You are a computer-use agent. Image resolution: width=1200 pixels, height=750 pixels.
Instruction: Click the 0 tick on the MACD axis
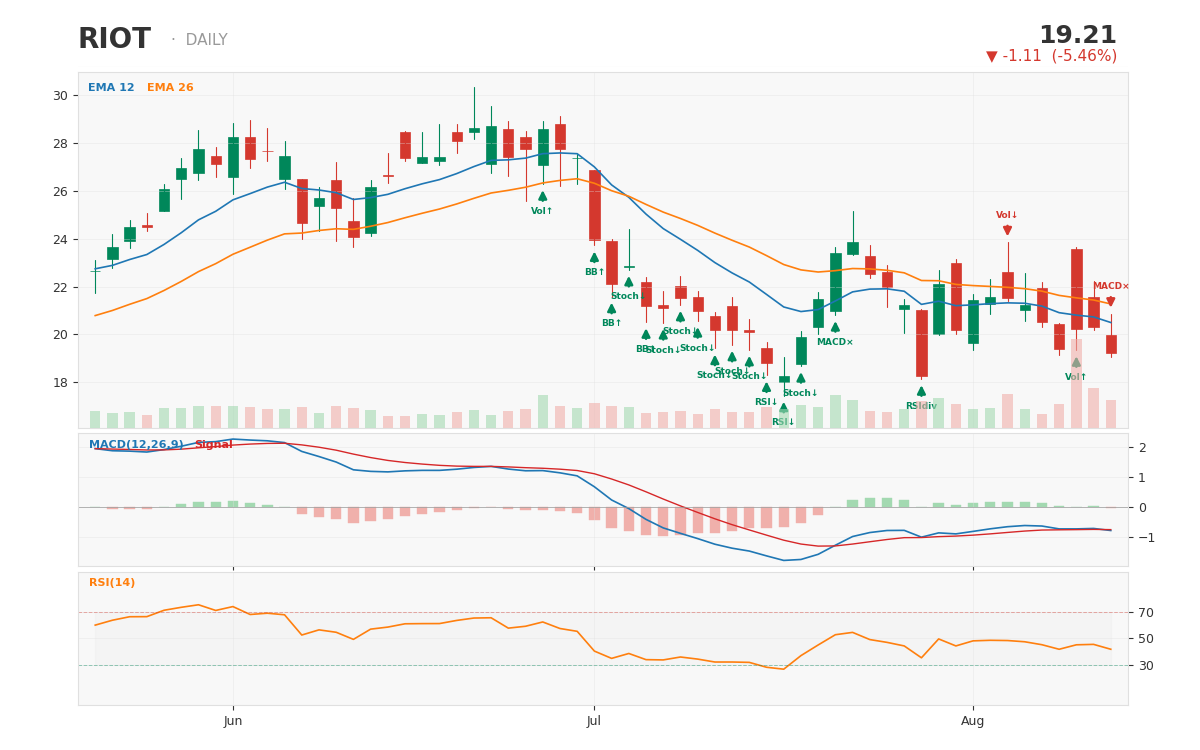(x=1142, y=508)
